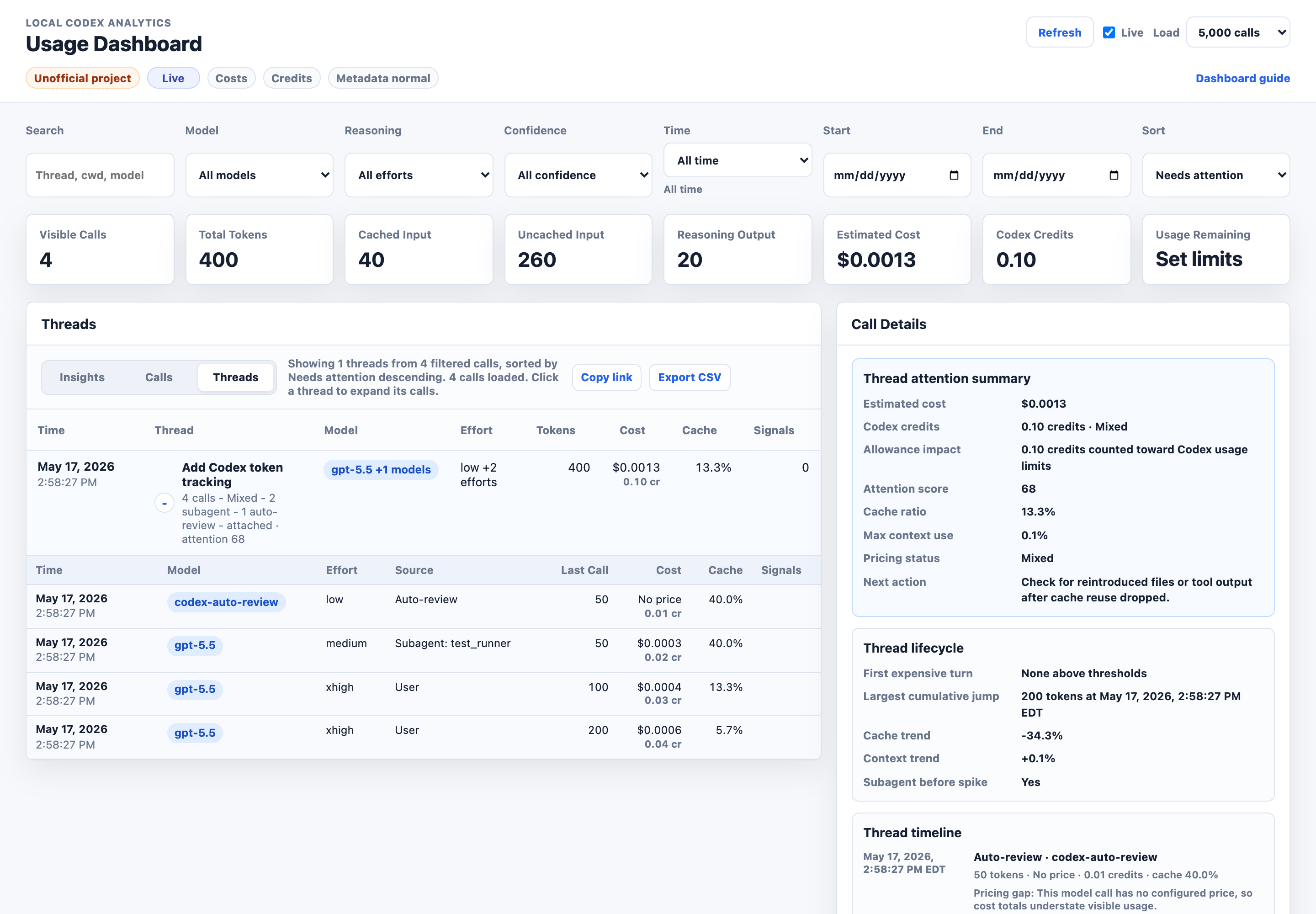Switch to the Calls tab
1316x914 pixels.
(x=159, y=377)
